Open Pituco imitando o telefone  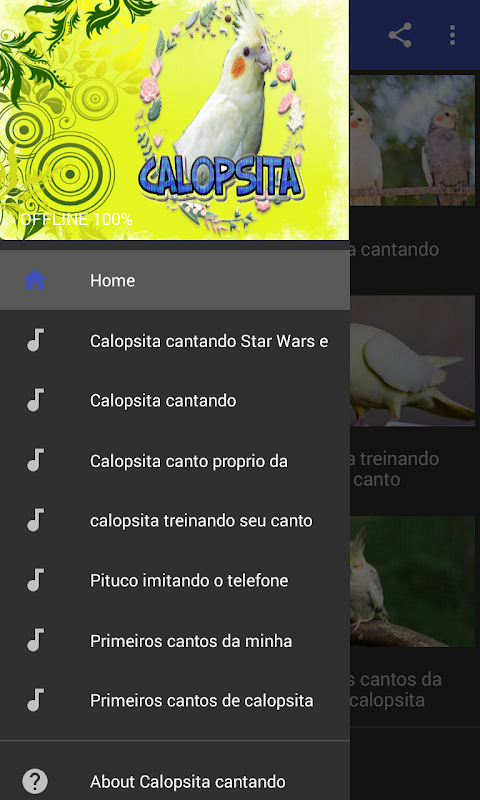tap(174, 580)
